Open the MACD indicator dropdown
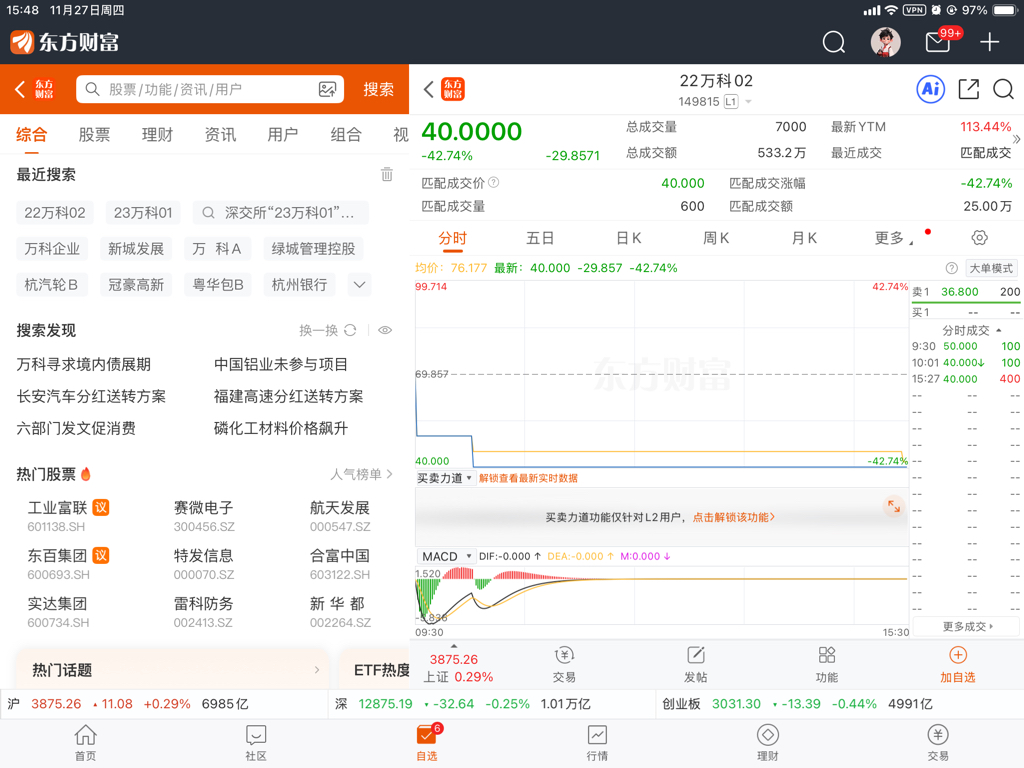 click(x=445, y=556)
